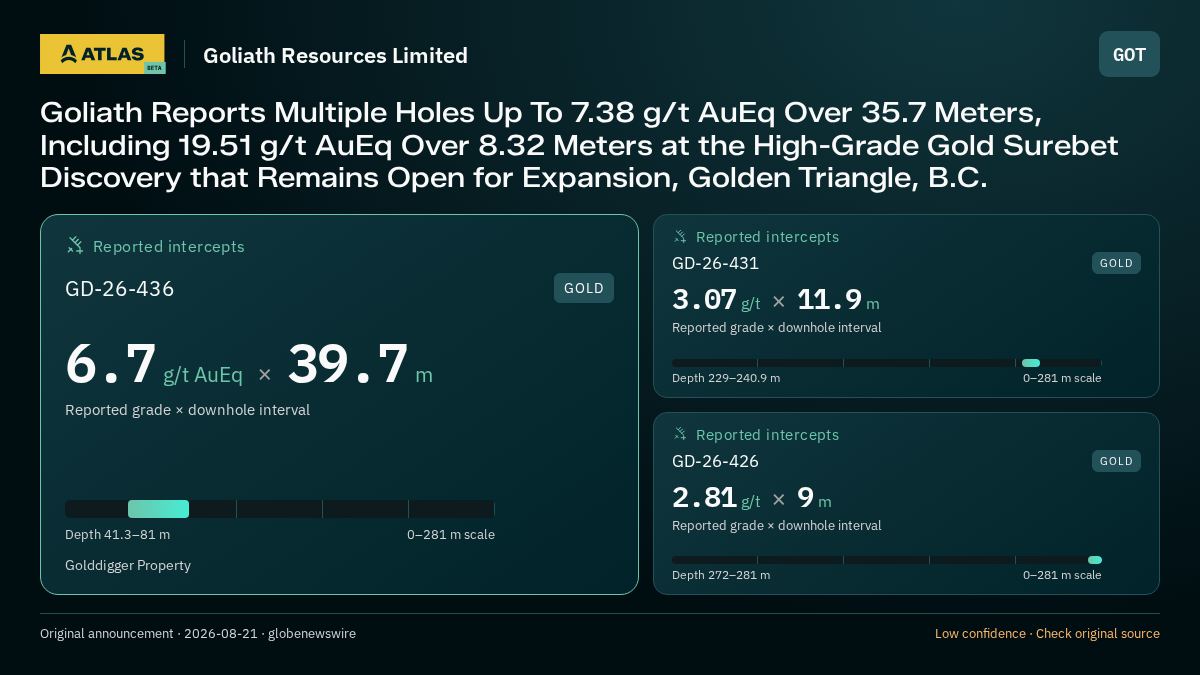Click the Golddigger Property label
This screenshot has height=675, width=1200.
[128, 565]
